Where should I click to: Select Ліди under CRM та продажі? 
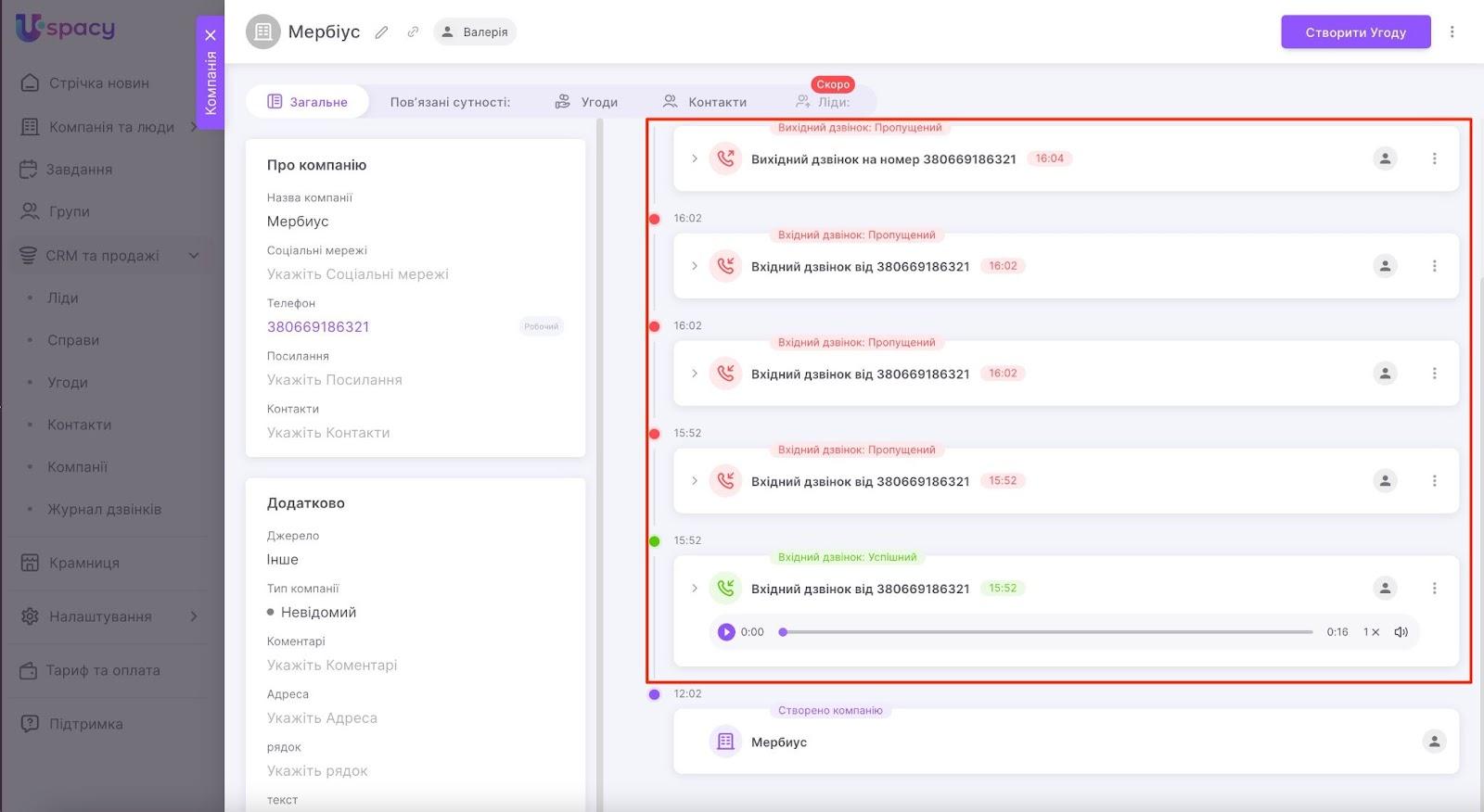pos(63,298)
